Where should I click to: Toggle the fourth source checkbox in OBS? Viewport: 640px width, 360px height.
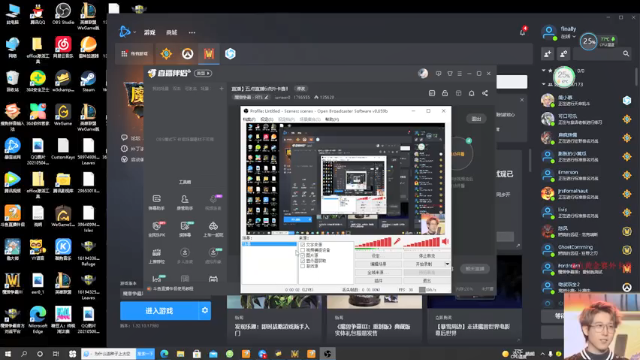(302, 260)
